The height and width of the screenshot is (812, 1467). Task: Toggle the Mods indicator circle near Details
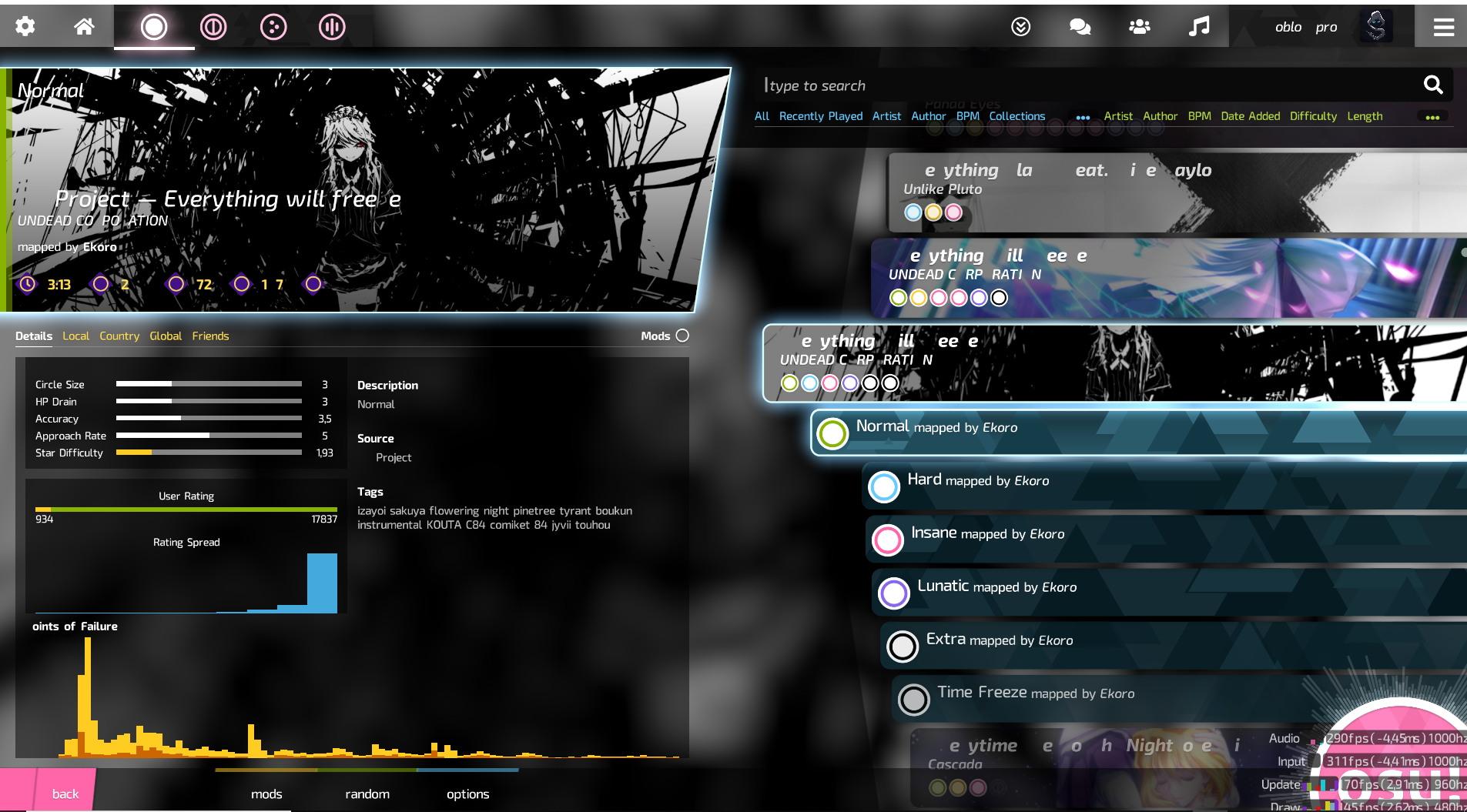tap(682, 336)
